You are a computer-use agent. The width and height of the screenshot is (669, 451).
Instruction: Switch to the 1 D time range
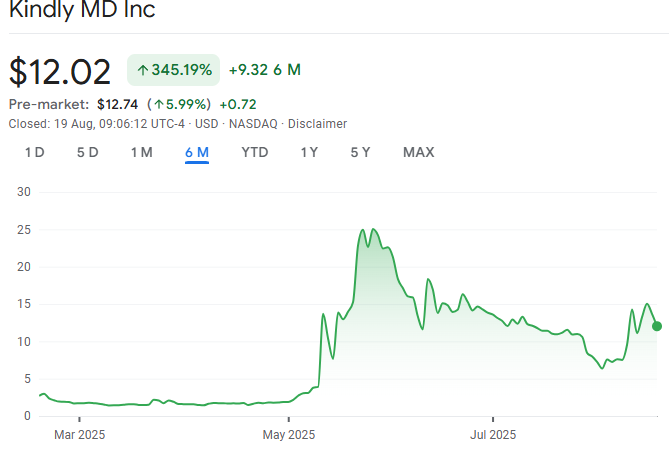coord(34,153)
